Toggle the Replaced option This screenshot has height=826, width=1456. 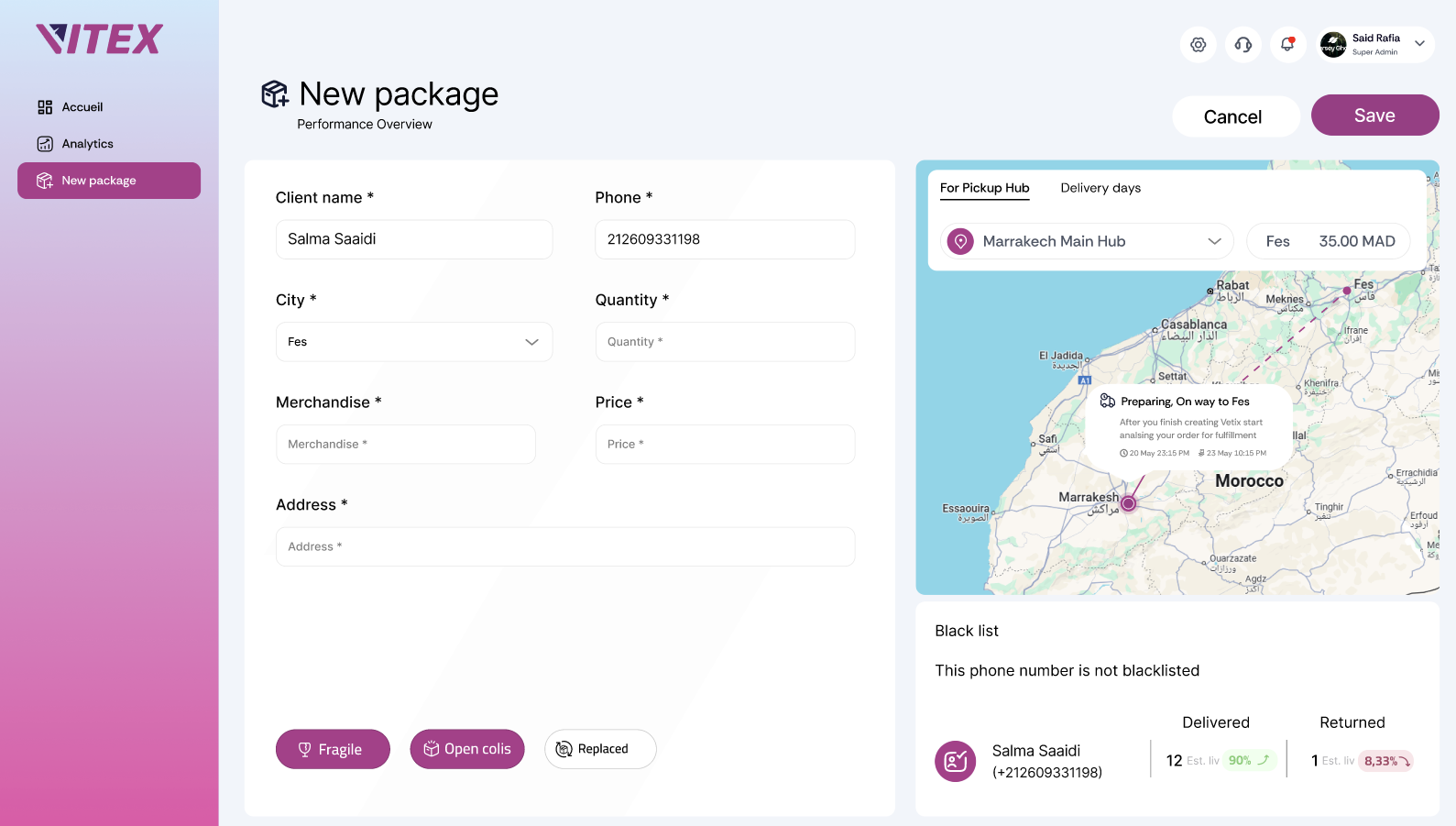(x=600, y=749)
